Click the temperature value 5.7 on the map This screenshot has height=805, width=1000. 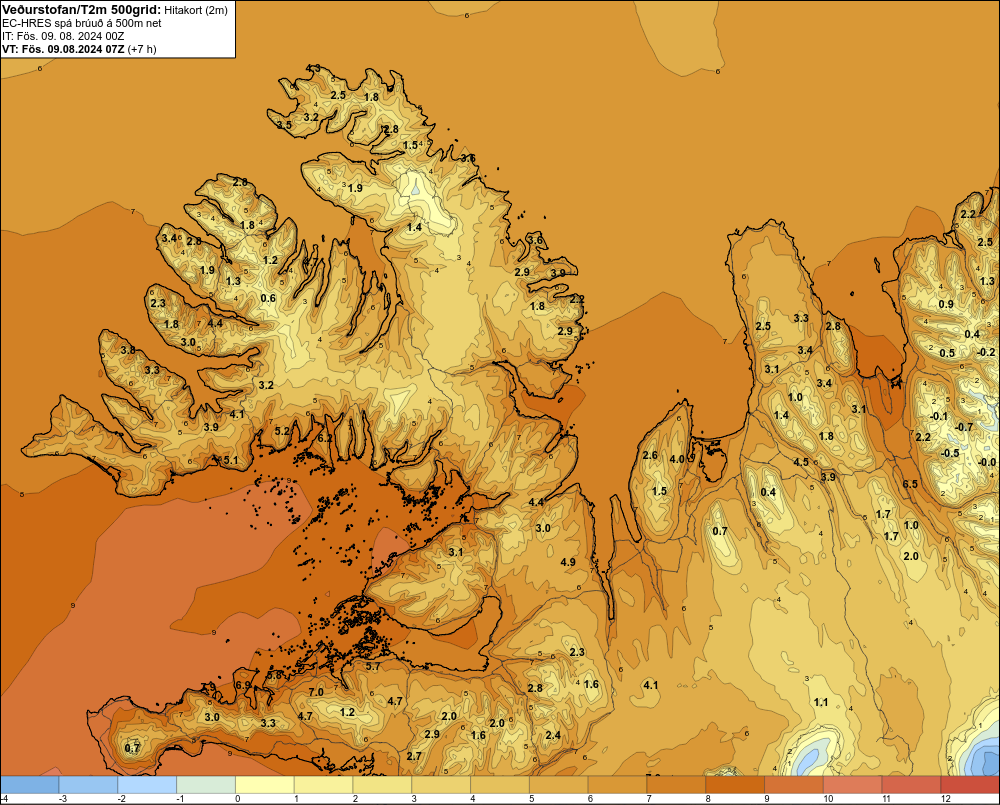pos(373,666)
